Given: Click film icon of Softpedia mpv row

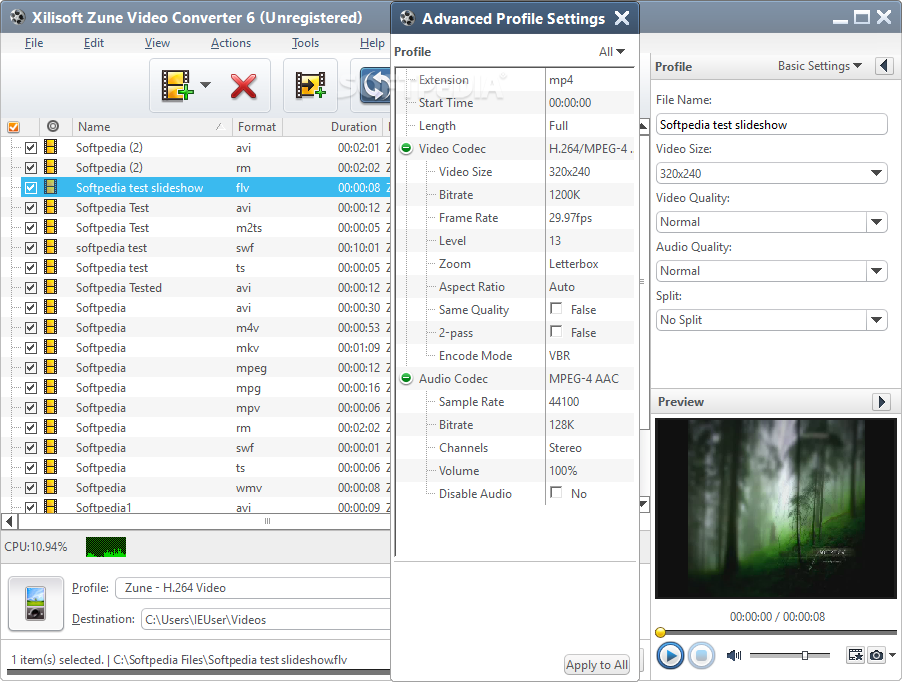Looking at the screenshot, I should pos(51,407).
